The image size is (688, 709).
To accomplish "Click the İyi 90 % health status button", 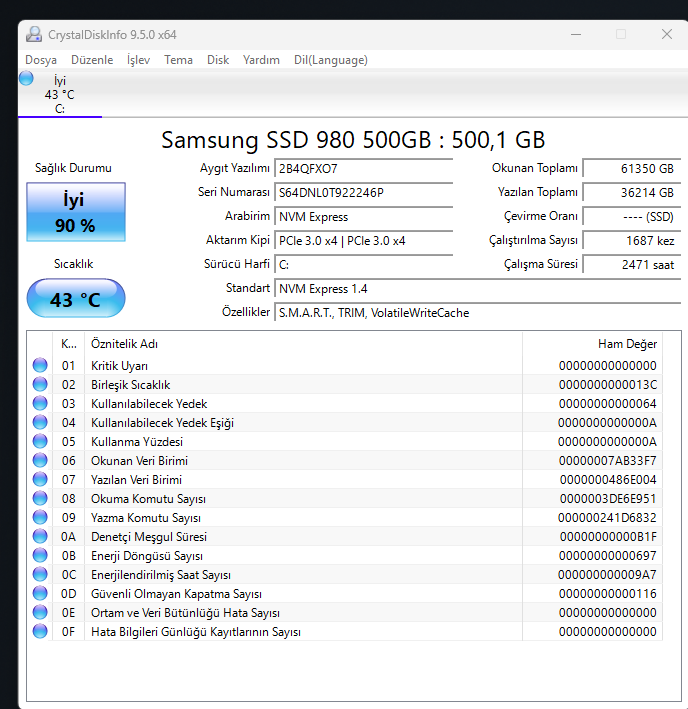I will (75, 213).
